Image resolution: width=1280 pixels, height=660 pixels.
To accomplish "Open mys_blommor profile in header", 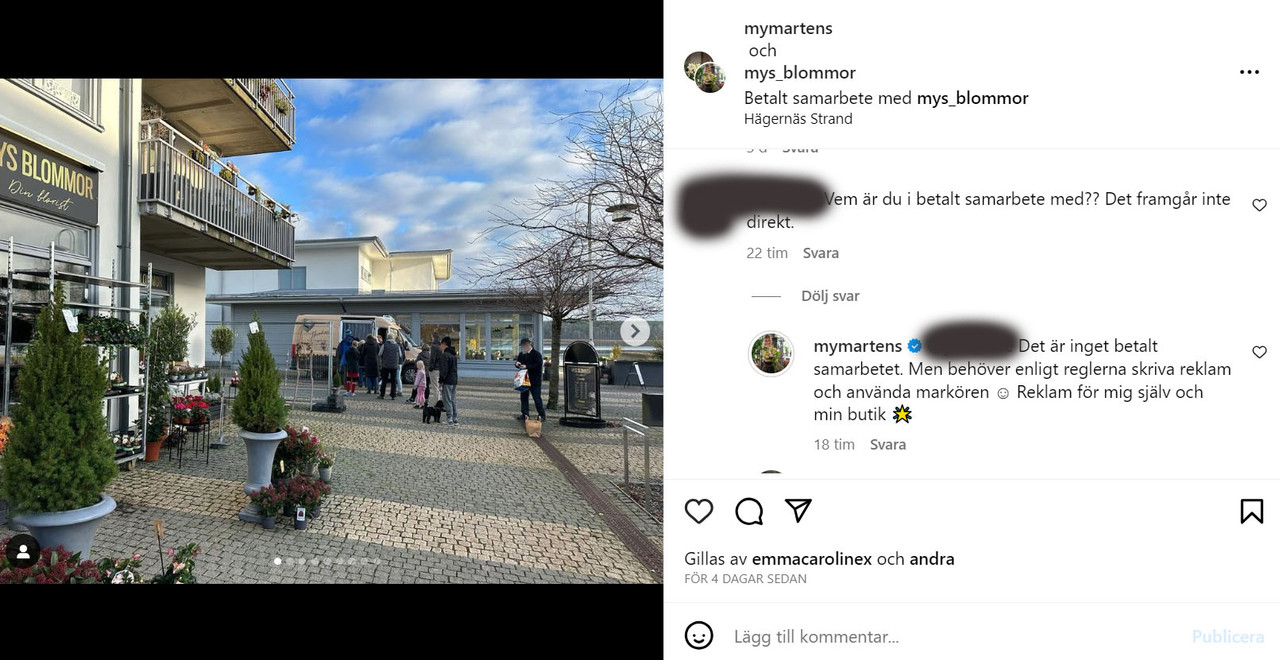I will pos(800,73).
